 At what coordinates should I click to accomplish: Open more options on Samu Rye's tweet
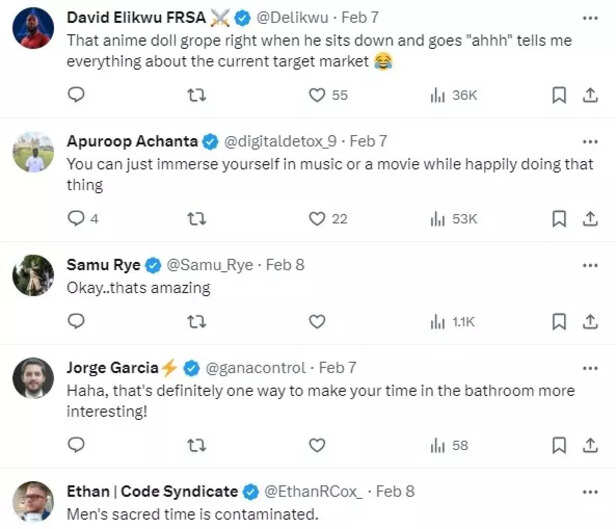point(589,265)
